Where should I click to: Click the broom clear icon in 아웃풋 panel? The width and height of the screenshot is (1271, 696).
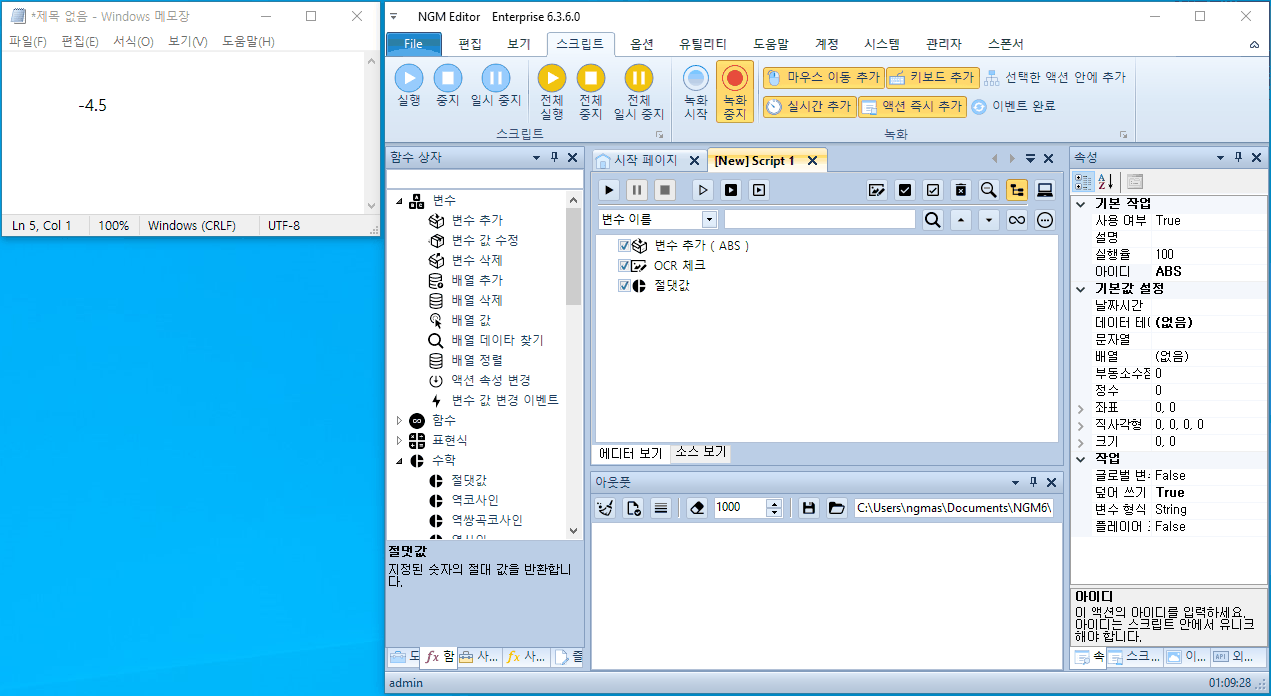[x=604, y=508]
